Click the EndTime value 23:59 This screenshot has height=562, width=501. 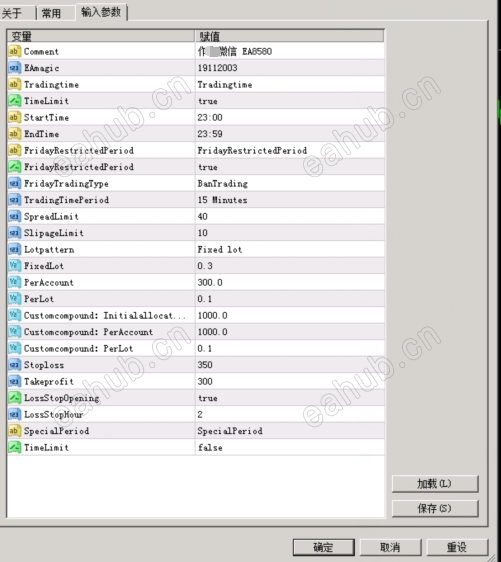coord(210,134)
